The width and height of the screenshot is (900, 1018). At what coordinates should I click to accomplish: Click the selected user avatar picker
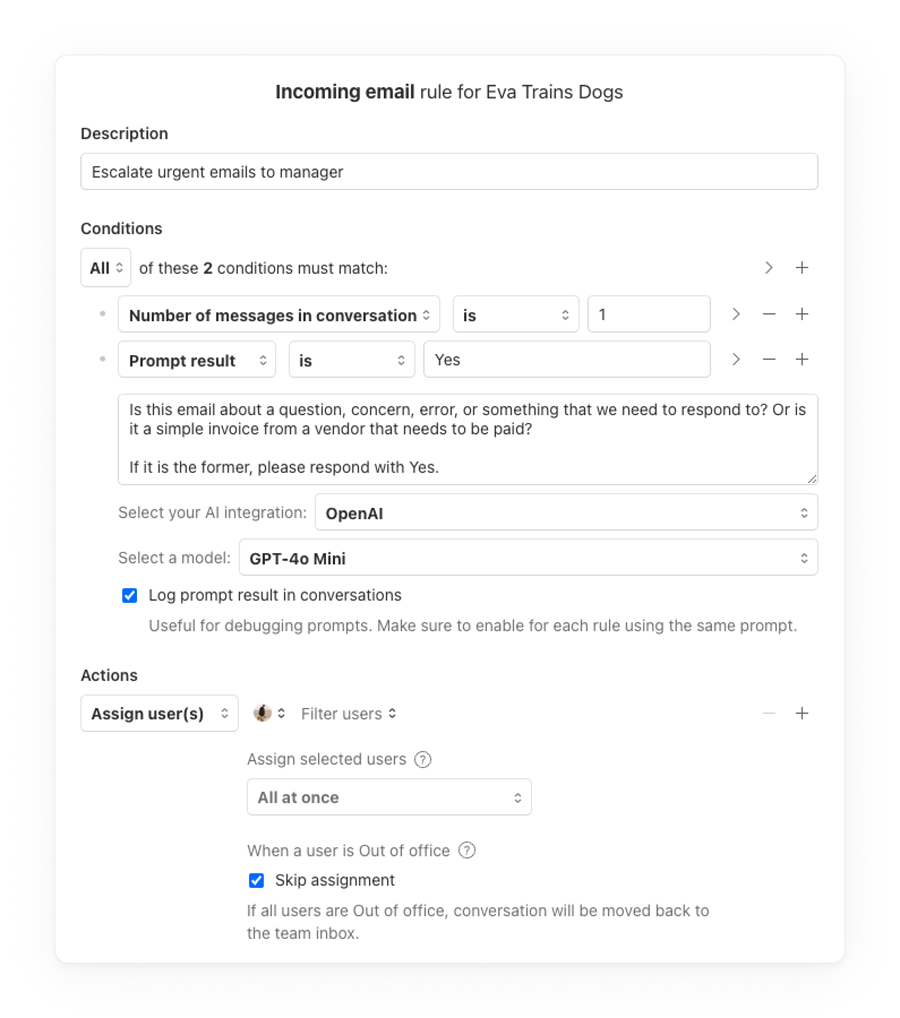tap(269, 714)
